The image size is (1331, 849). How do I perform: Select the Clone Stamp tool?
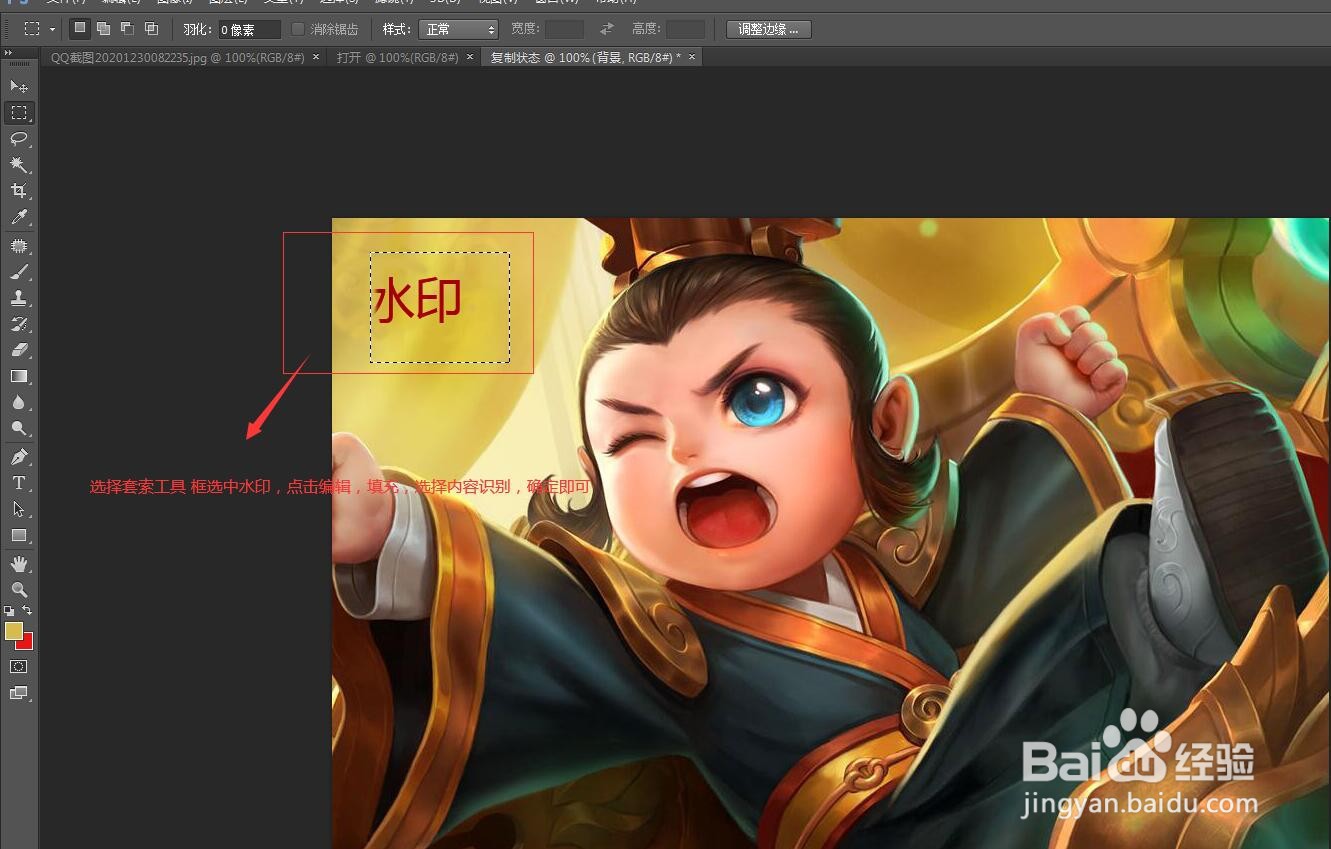pyautogui.click(x=19, y=298)
